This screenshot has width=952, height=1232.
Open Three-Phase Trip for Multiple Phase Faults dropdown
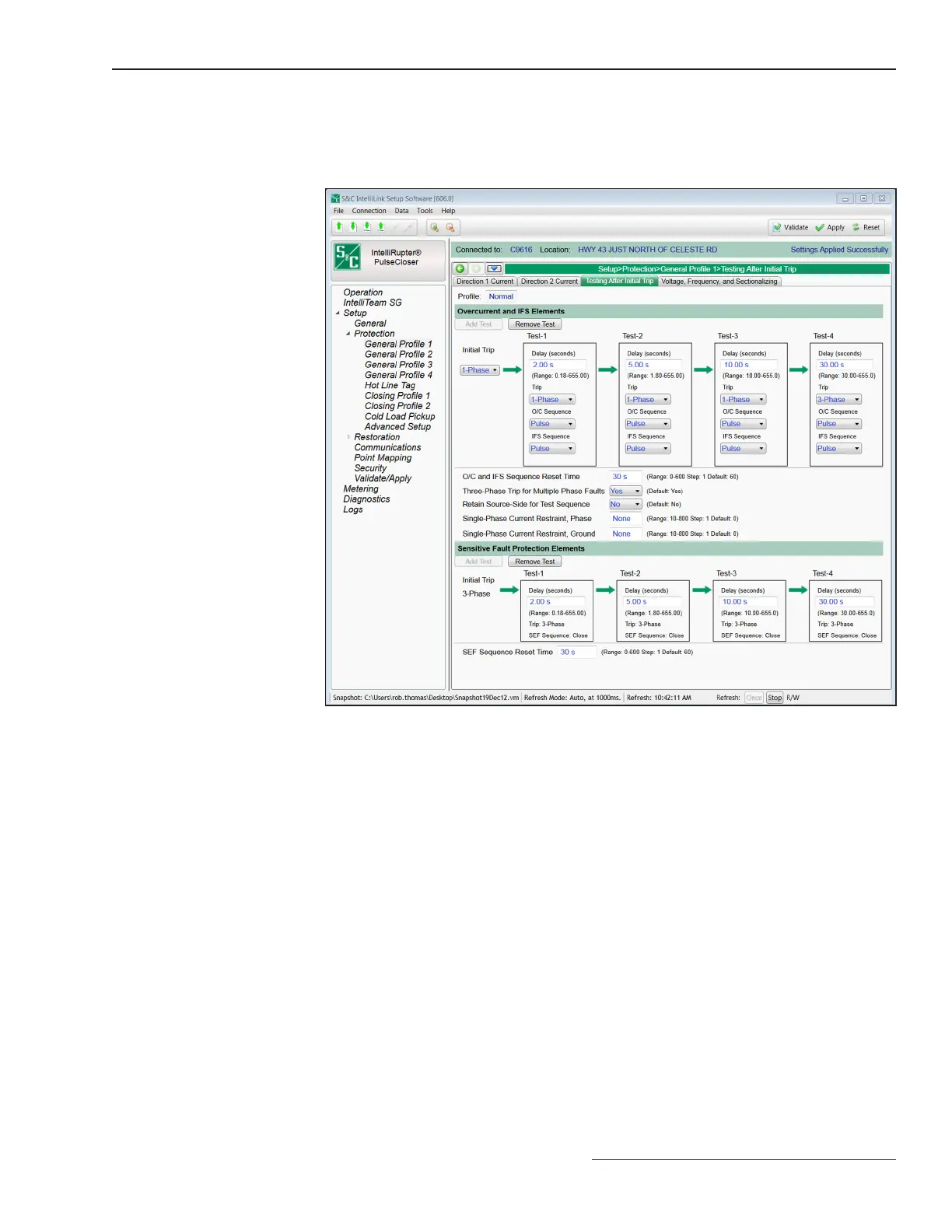(625, 492)
